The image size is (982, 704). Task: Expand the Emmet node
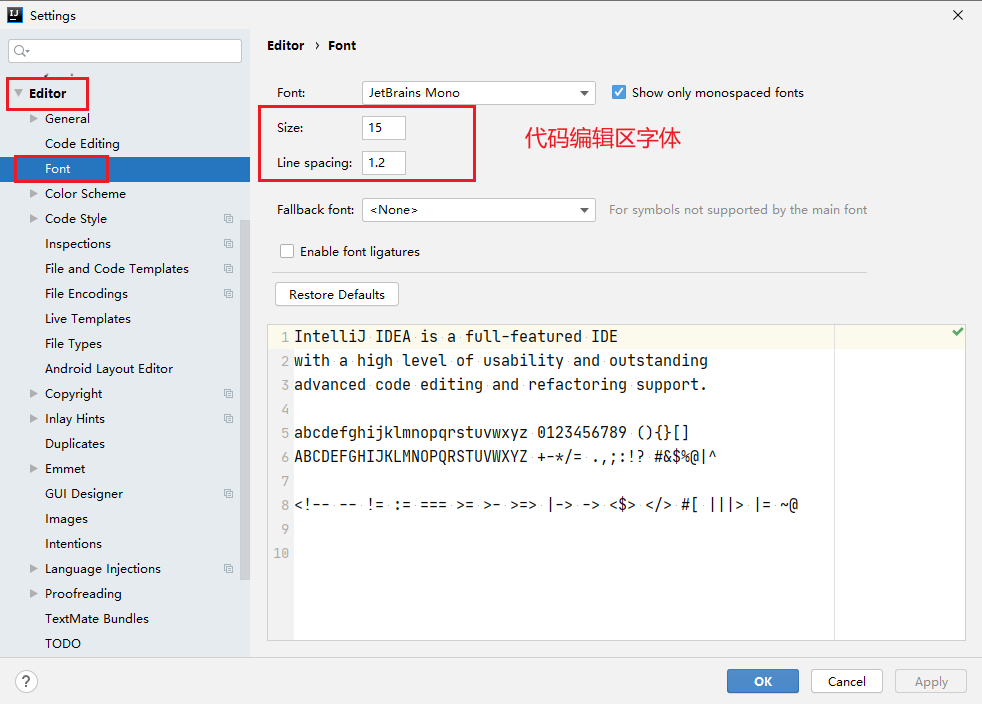click(34, 468)
